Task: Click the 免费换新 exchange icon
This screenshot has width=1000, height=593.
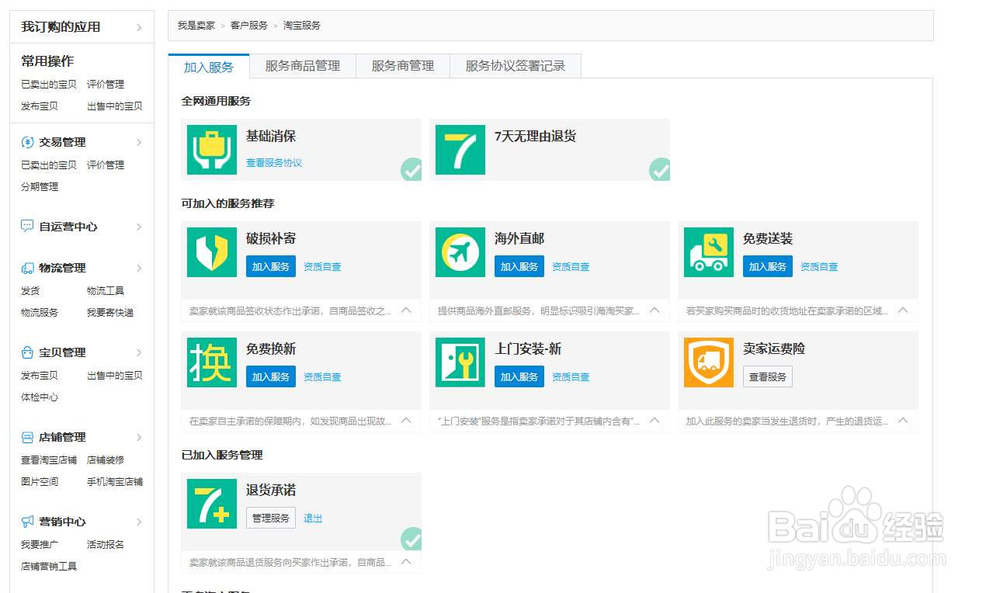Action: click(x=210, y=362)
